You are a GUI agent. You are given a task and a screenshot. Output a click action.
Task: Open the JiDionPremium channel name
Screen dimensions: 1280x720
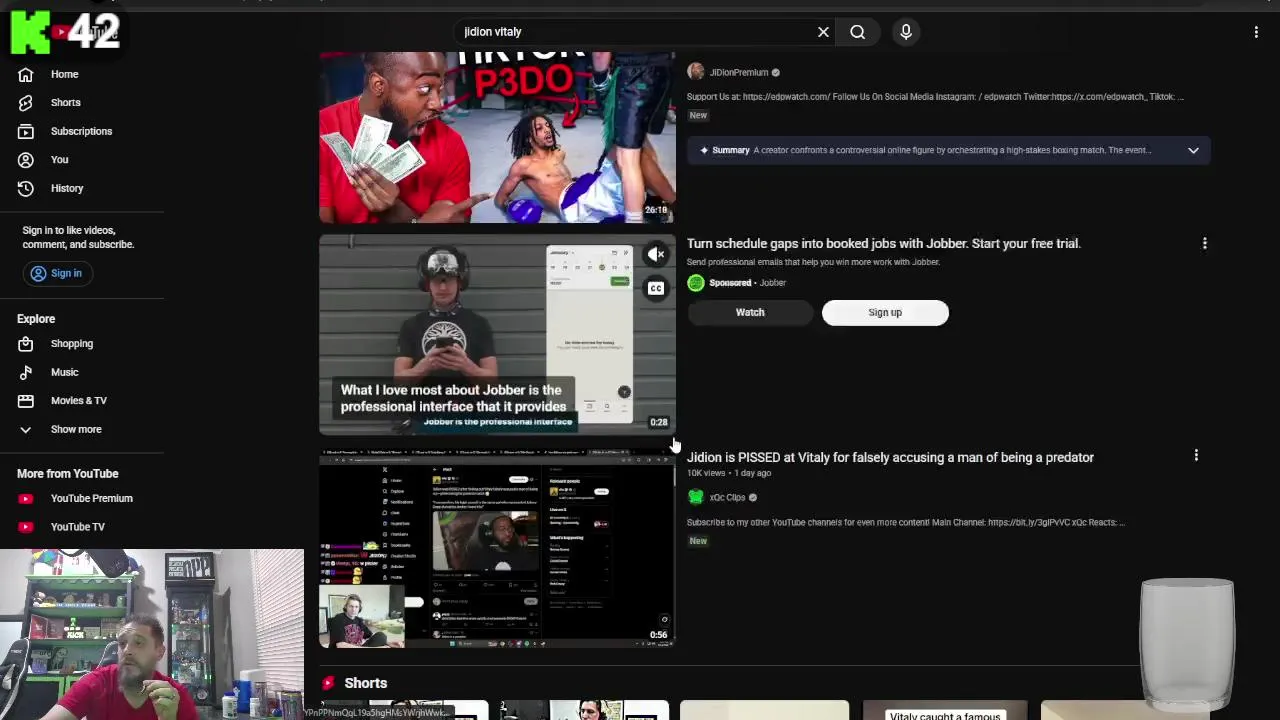[x=739, y=72]
